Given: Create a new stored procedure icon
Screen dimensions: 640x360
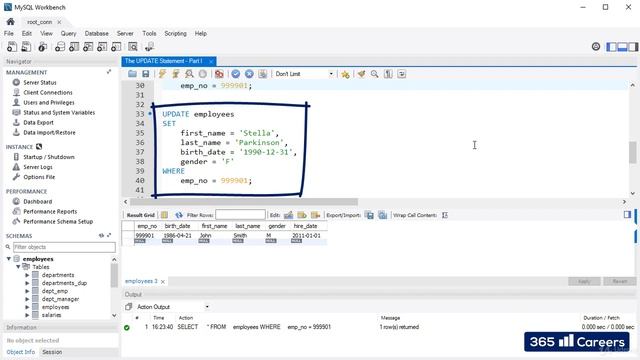Looking at the screenshot, I should [102, 47].
